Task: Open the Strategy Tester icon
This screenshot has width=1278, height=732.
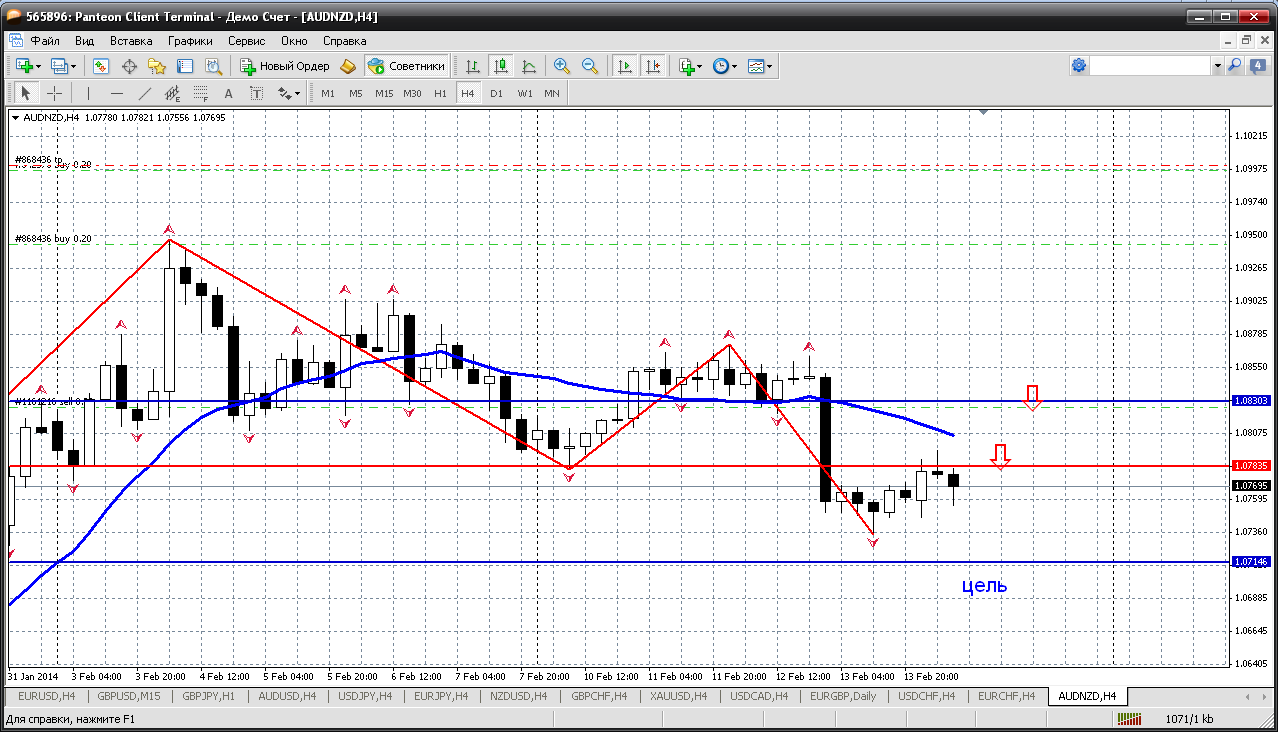Action: (213, 66)
